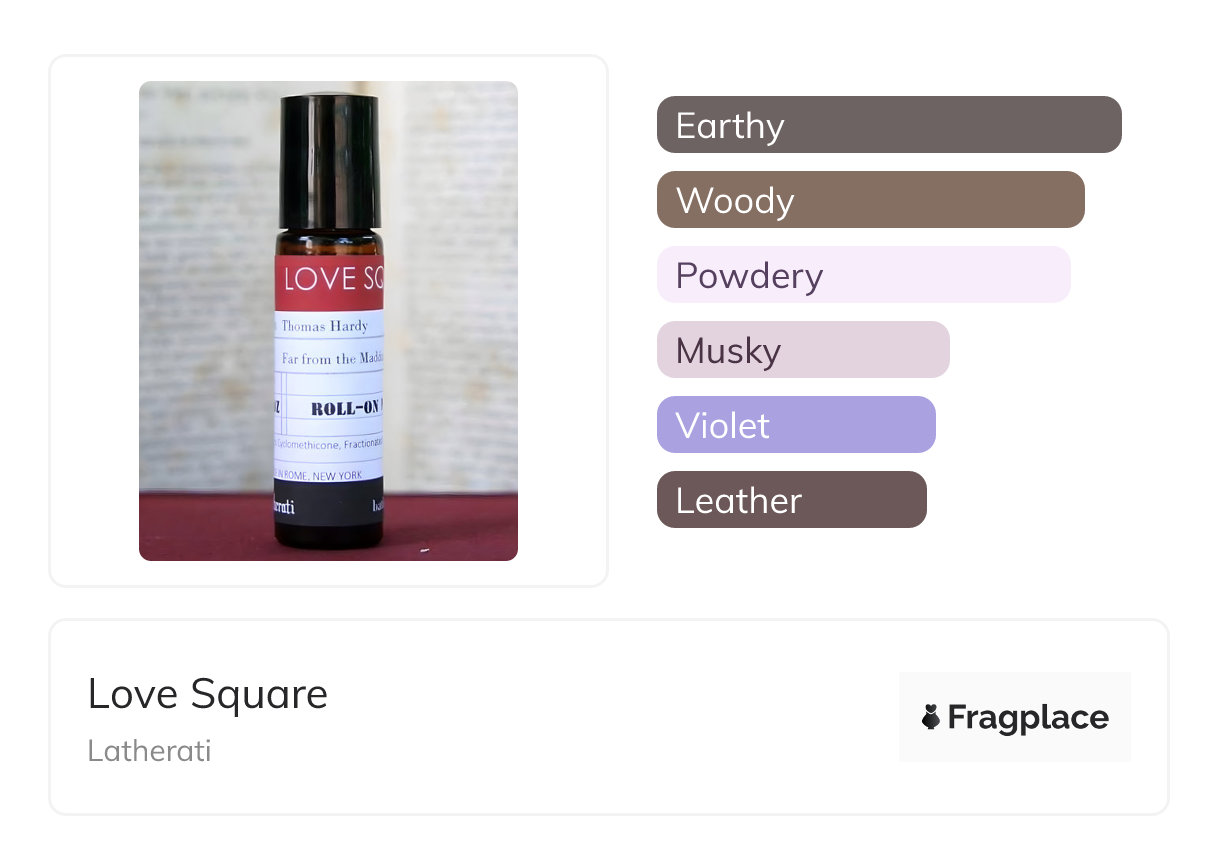Click the Powdery accord bar

(863, 275)
